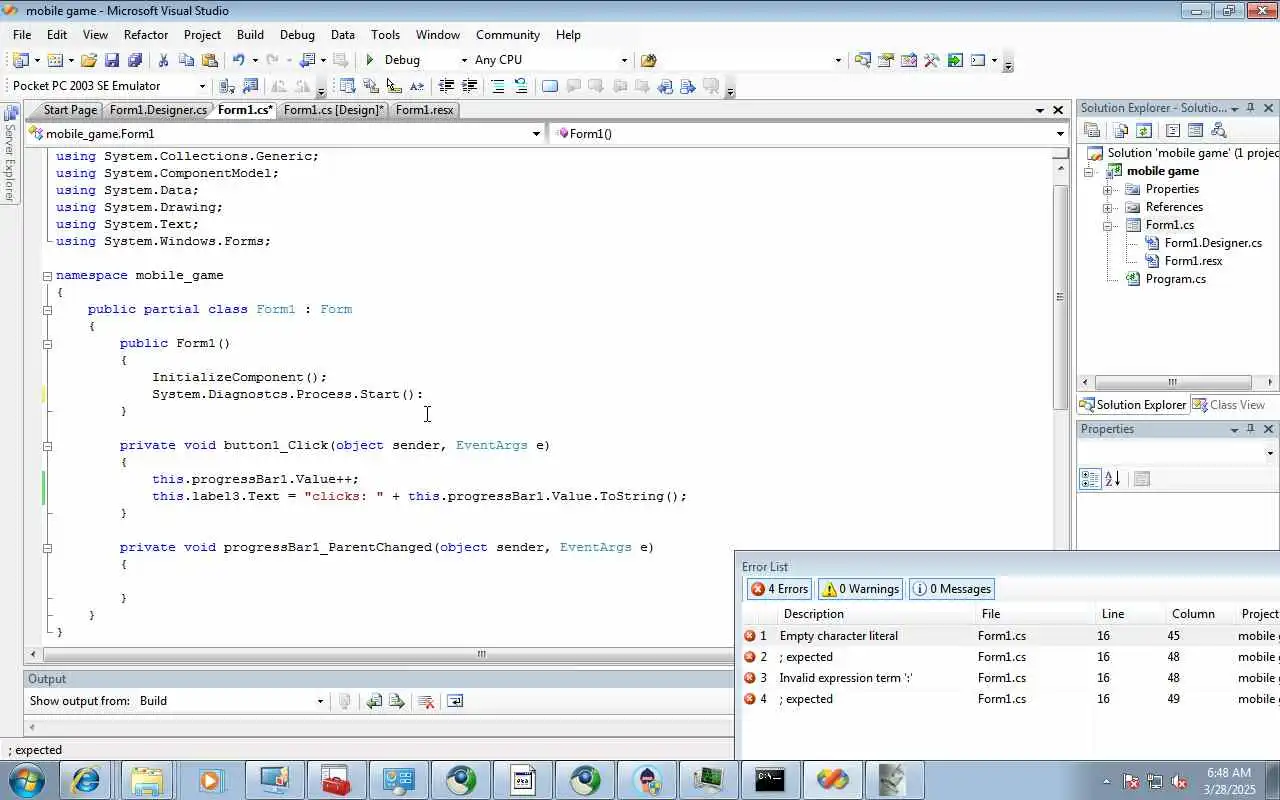Click the Clear All icon in Output
This screenshot has height=800, width=1280.
426,701
